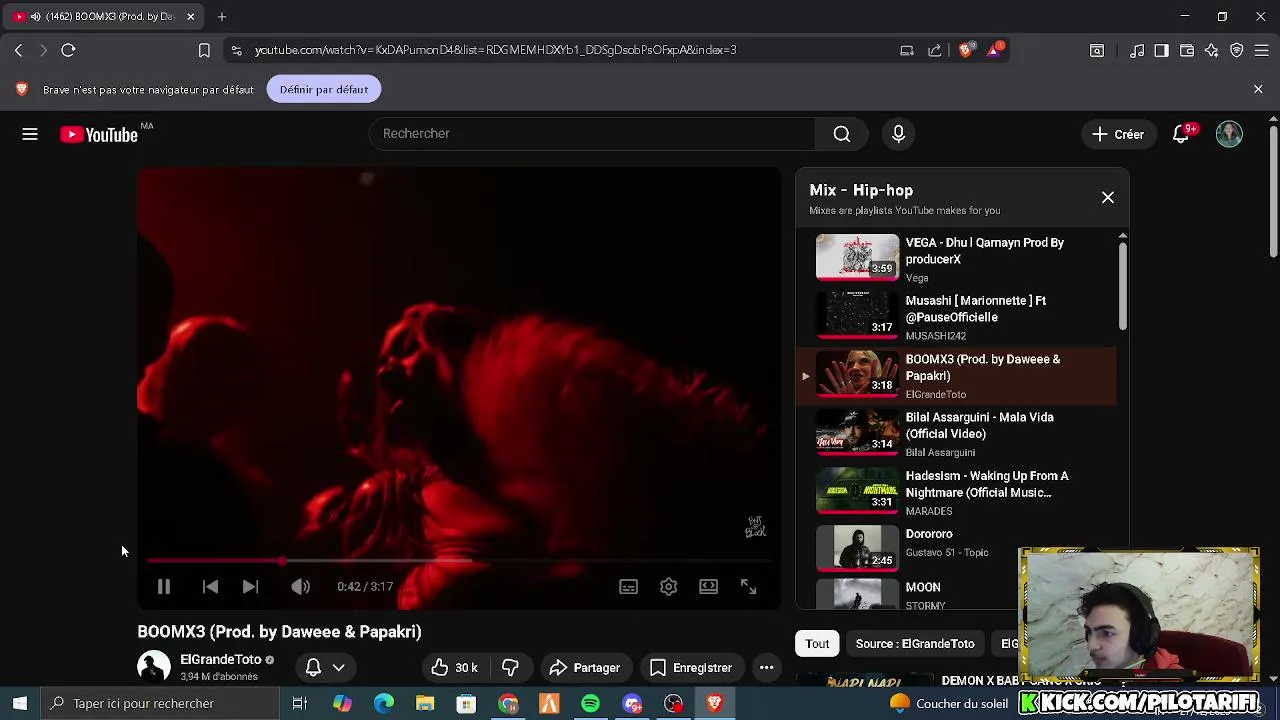
Task: Dismiss the Brave default browser bar
Action: [1258, 89]
